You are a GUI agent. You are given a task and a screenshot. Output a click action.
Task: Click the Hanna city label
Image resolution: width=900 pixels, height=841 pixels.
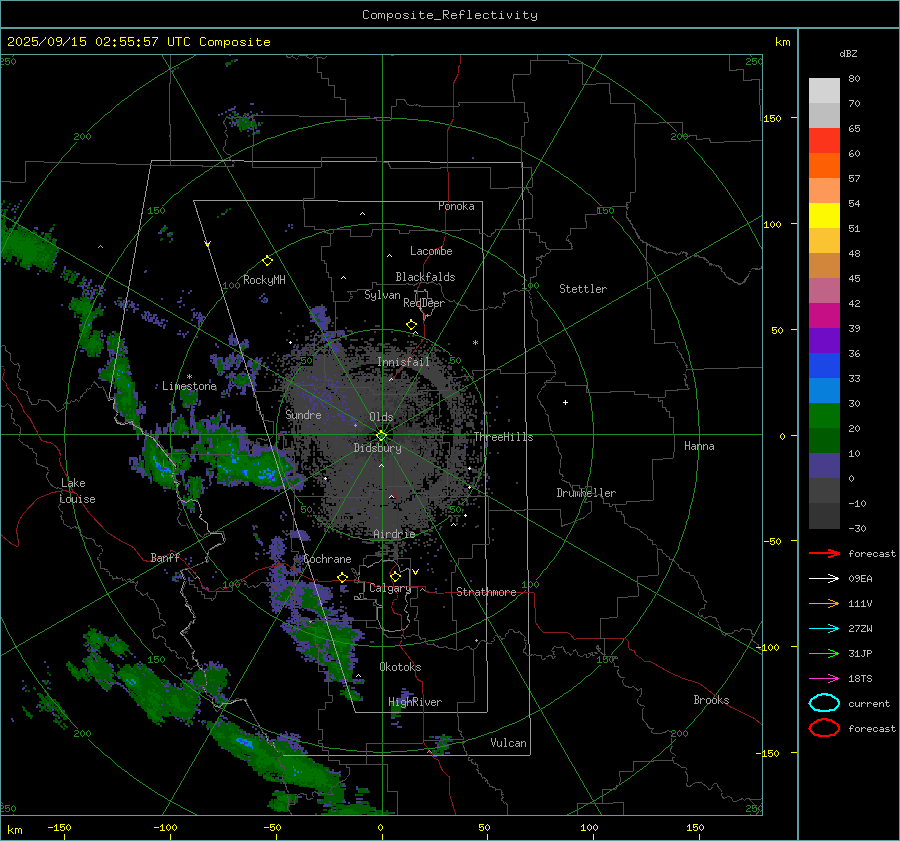pos(699,446)
